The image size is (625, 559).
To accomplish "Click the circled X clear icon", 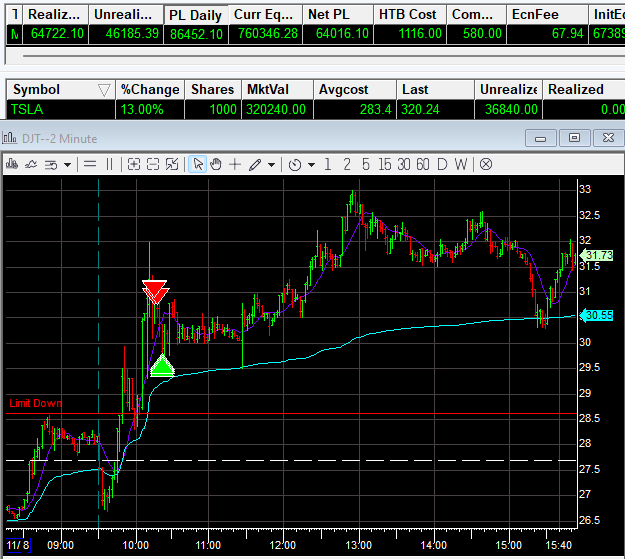I will [486, 164].
